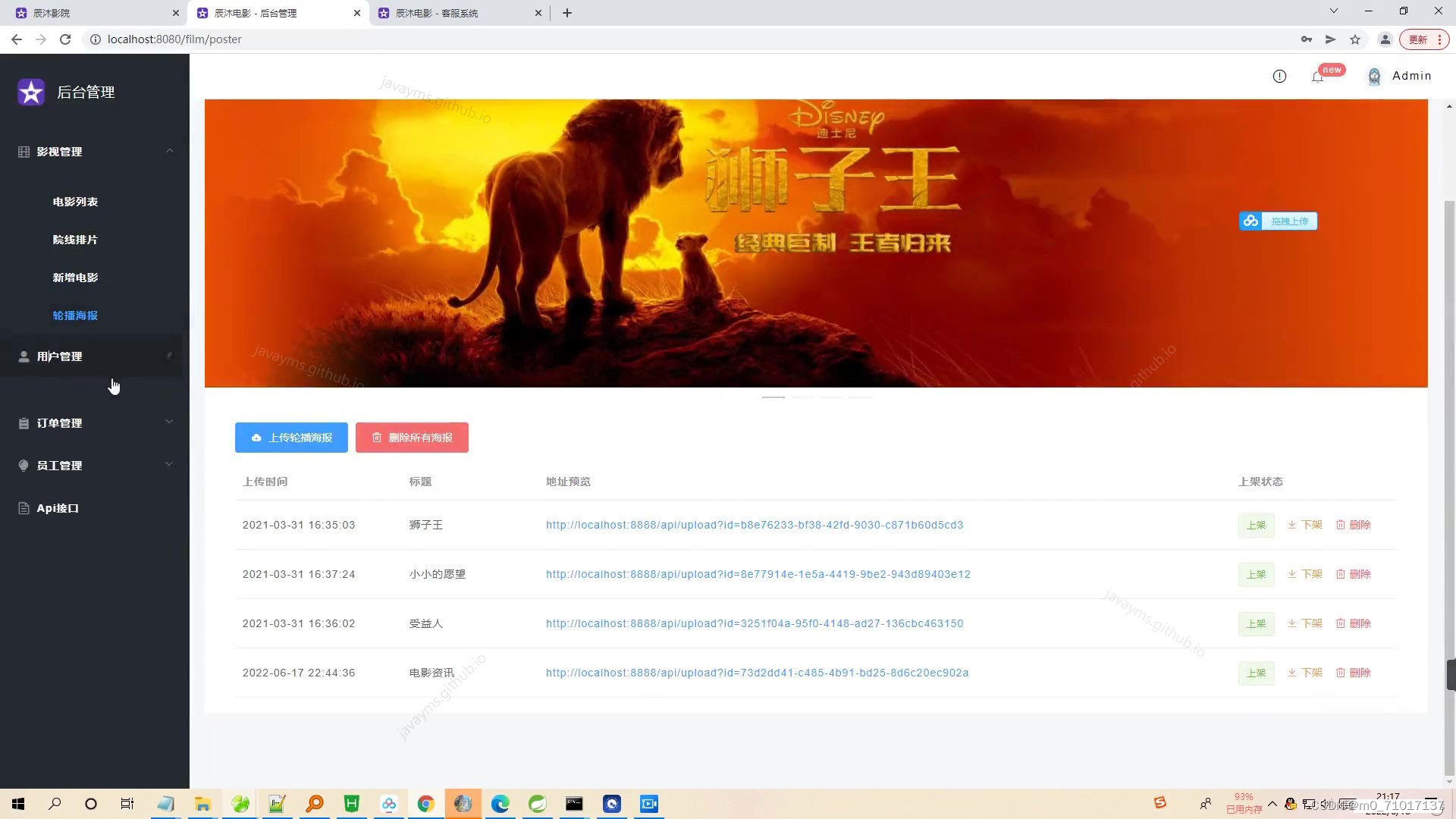Screen dimensions: 1456x819
Task: Click the info circle icon in header
Action: click(1279, 76)
